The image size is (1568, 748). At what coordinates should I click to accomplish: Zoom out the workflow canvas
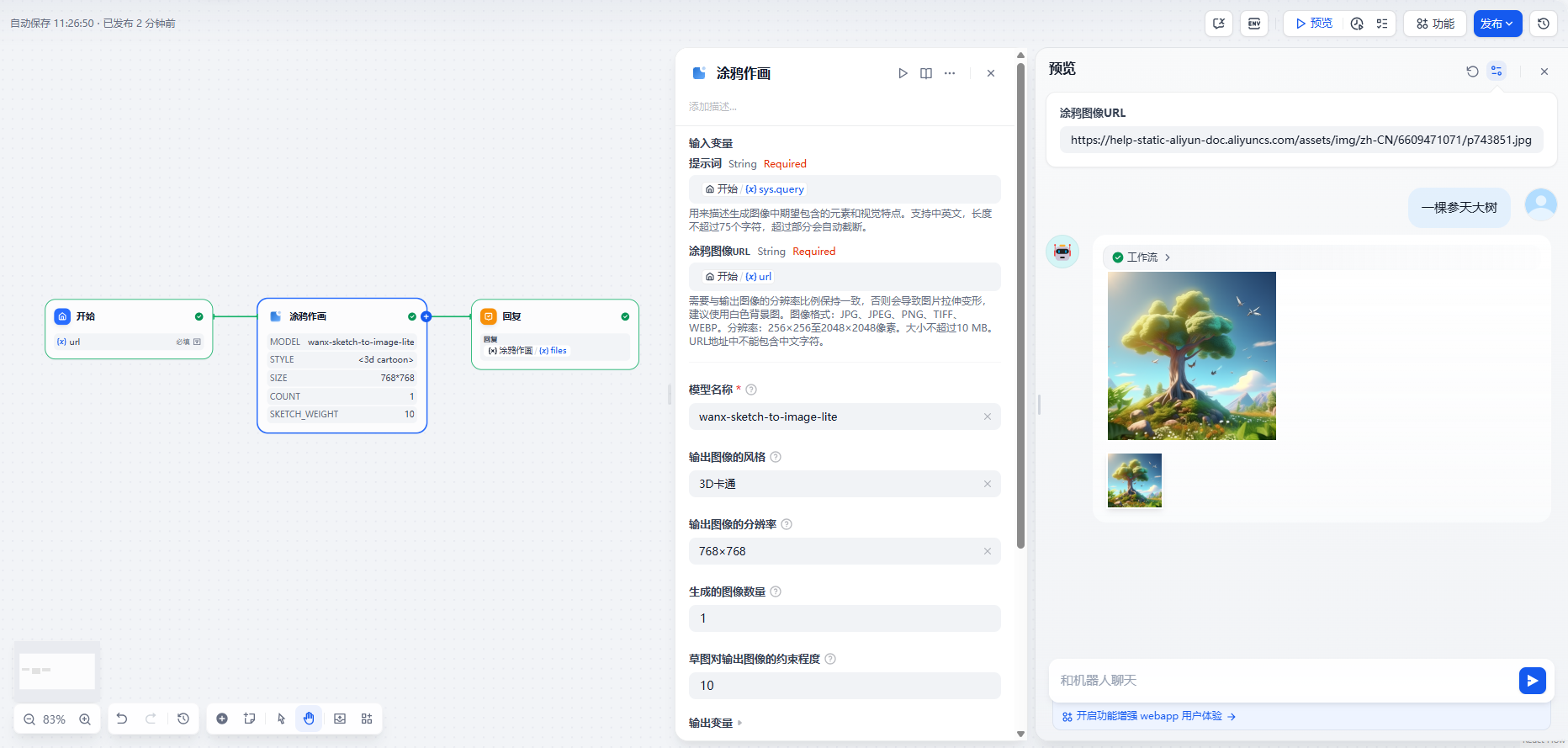pos(29,719)
